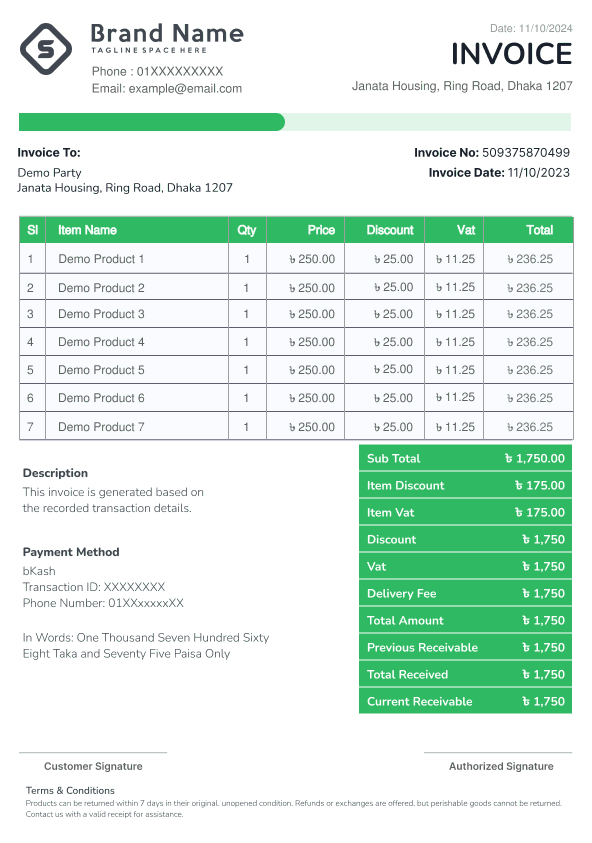Select invoice number 509375870499
This screenshot has width=592, height=843.
tap(525, 153)
